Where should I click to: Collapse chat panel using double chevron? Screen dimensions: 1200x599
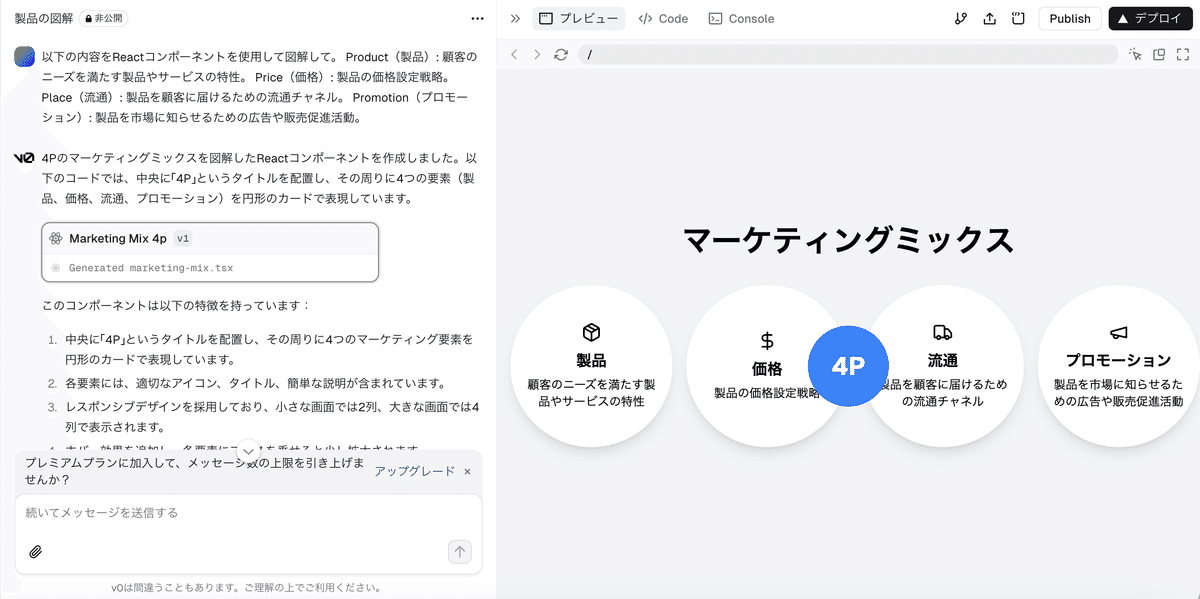515,18
